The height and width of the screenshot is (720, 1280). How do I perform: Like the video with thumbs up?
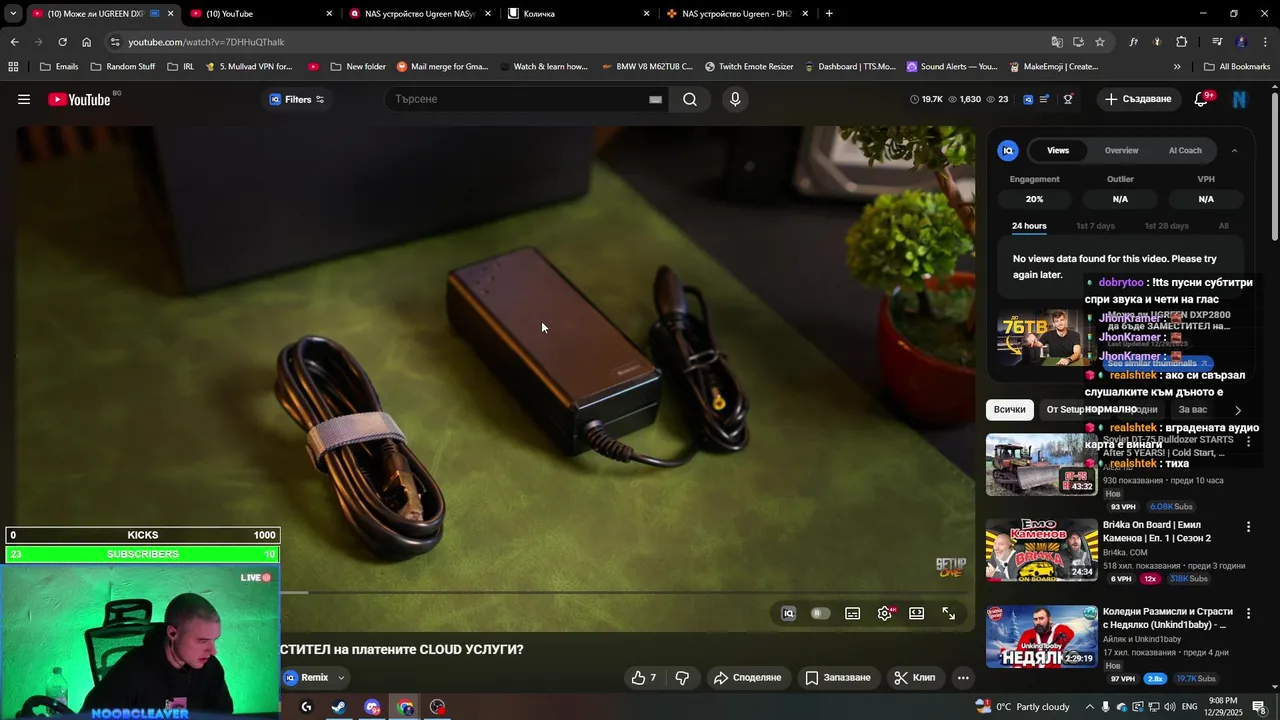click(644, 677)
